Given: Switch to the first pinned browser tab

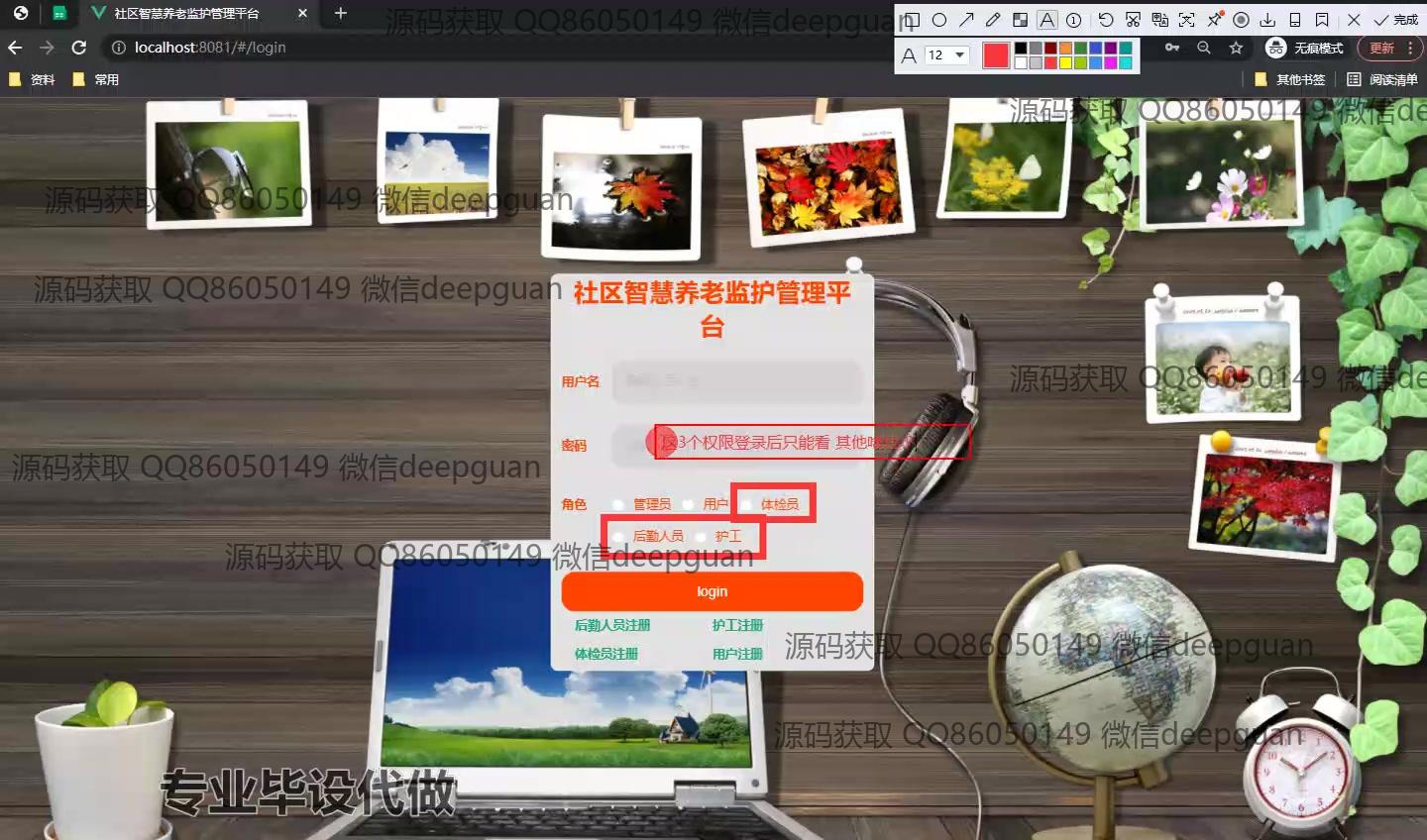Looking at the screenshot, I should 20,14.
